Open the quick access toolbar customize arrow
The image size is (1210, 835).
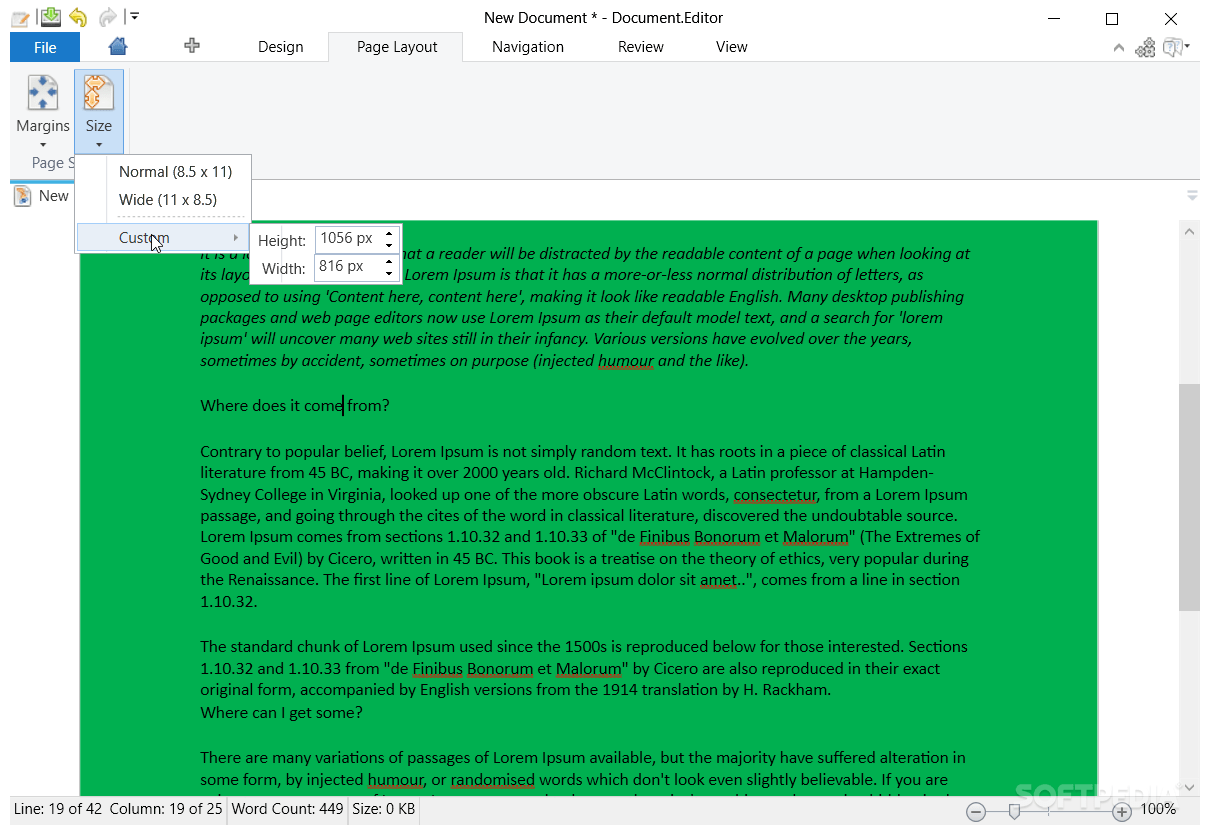(x=134, y=17)
